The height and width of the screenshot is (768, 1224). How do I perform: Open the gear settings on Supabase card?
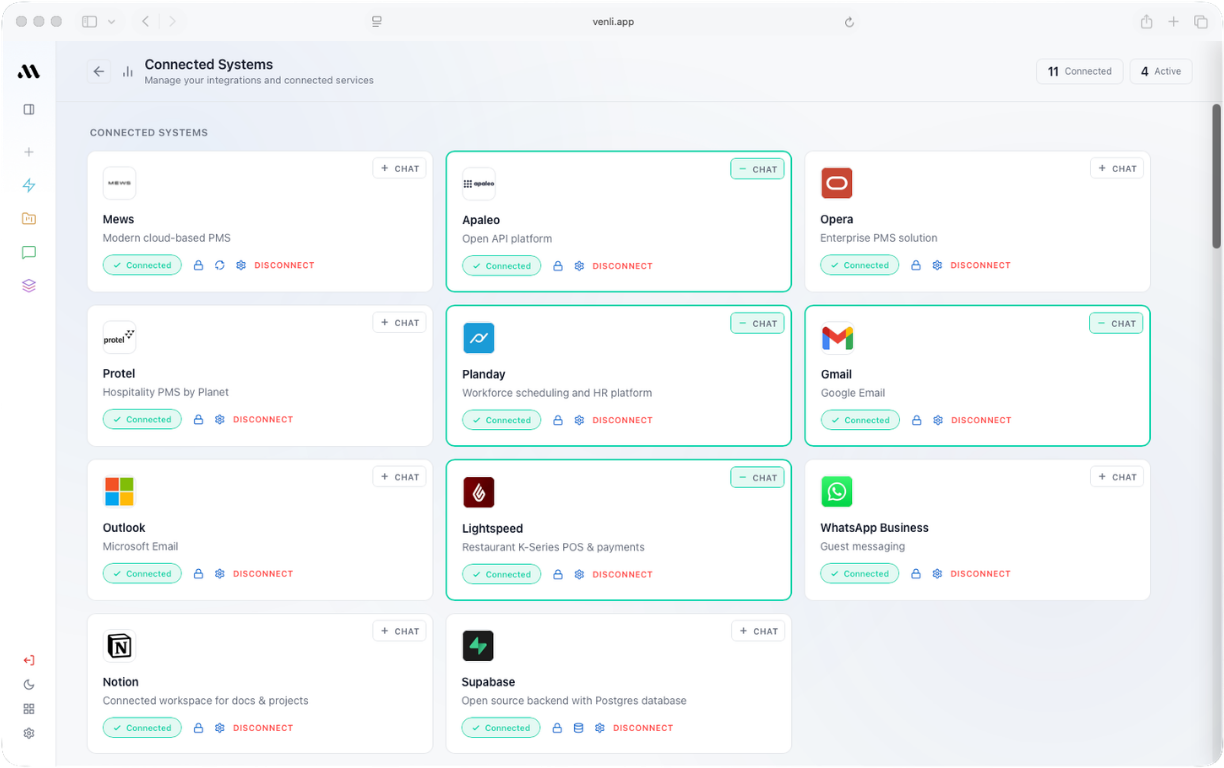pyautogui.click(x=599, y=728)
